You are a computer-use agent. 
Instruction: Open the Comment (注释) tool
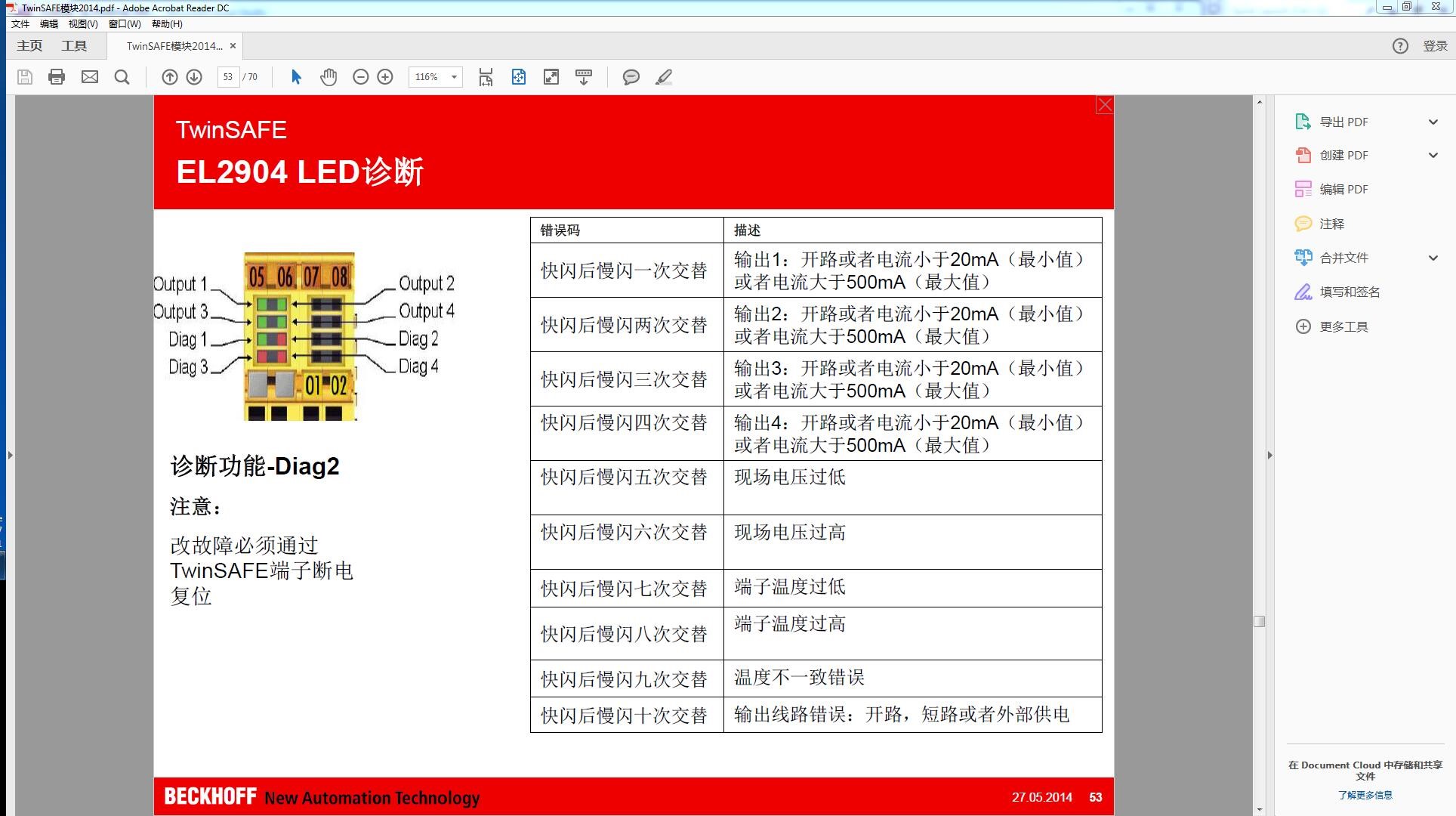[1331, 224]
